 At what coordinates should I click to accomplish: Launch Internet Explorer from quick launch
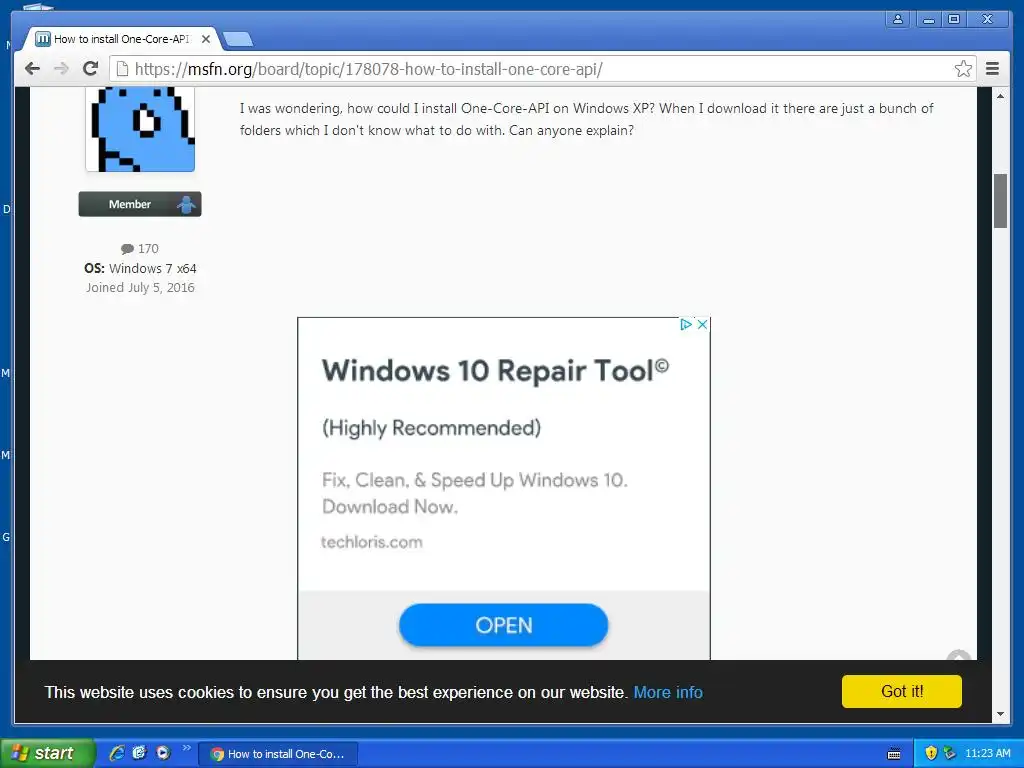(x=117, y=753)
